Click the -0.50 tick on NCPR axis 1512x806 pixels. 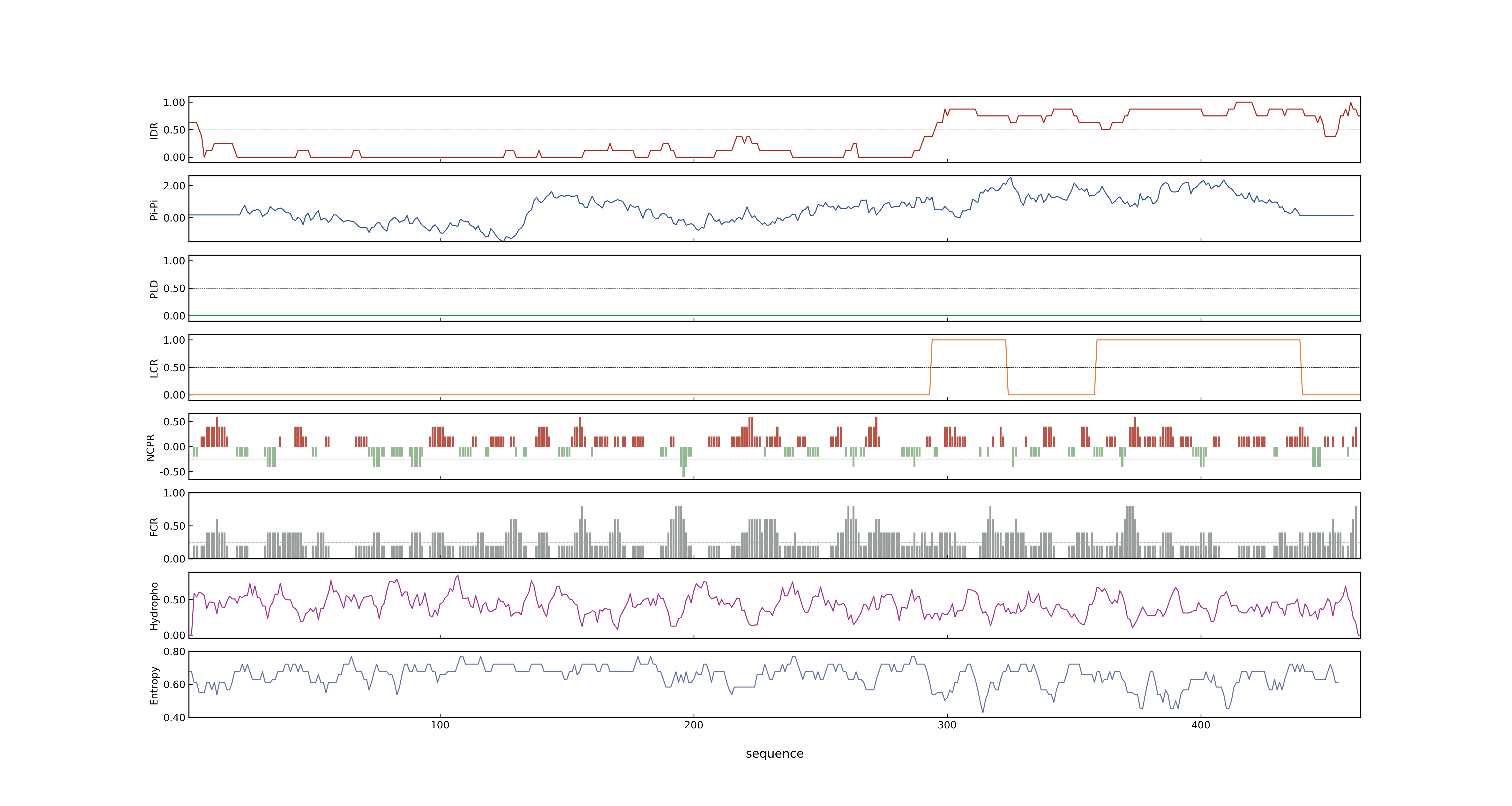pyautogui.click(x=172, y=472)
